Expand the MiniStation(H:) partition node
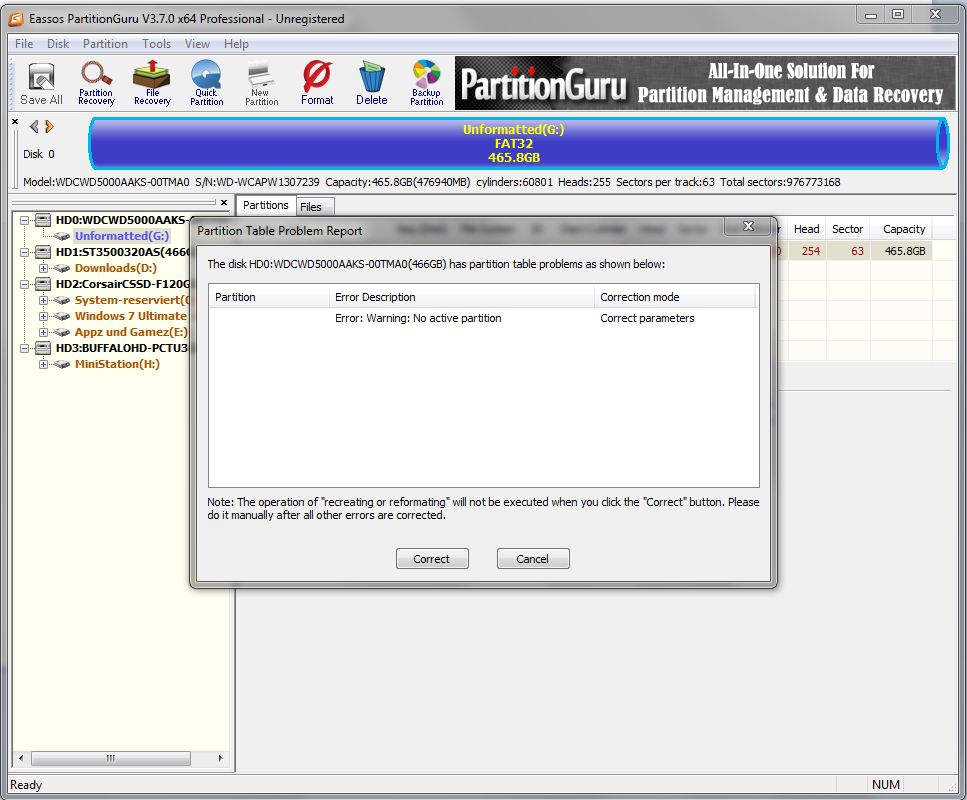Viewport: 967px width, 800px height. click(x=43, y=365)
